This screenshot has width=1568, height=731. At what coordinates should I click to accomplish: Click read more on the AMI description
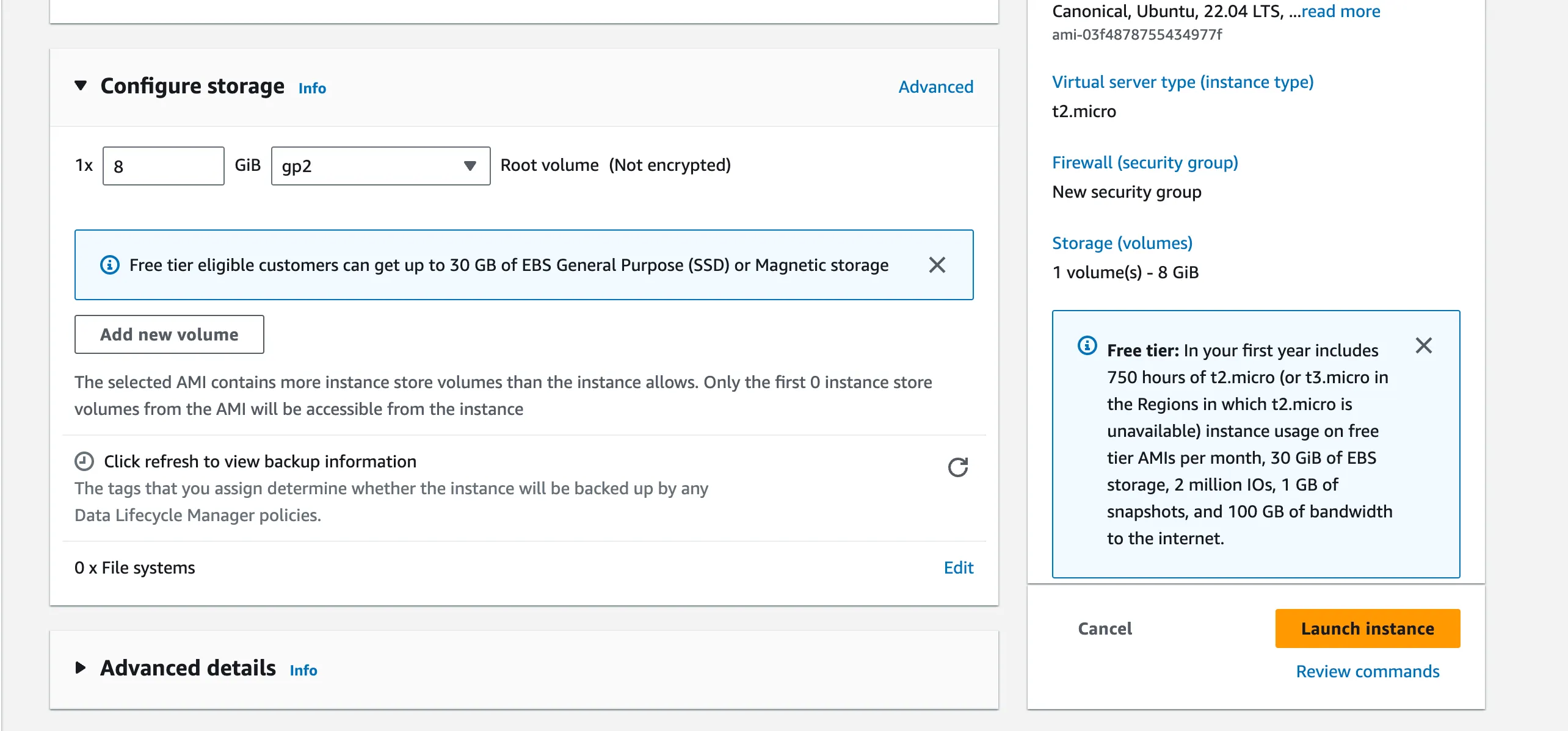click(1340, 11)
